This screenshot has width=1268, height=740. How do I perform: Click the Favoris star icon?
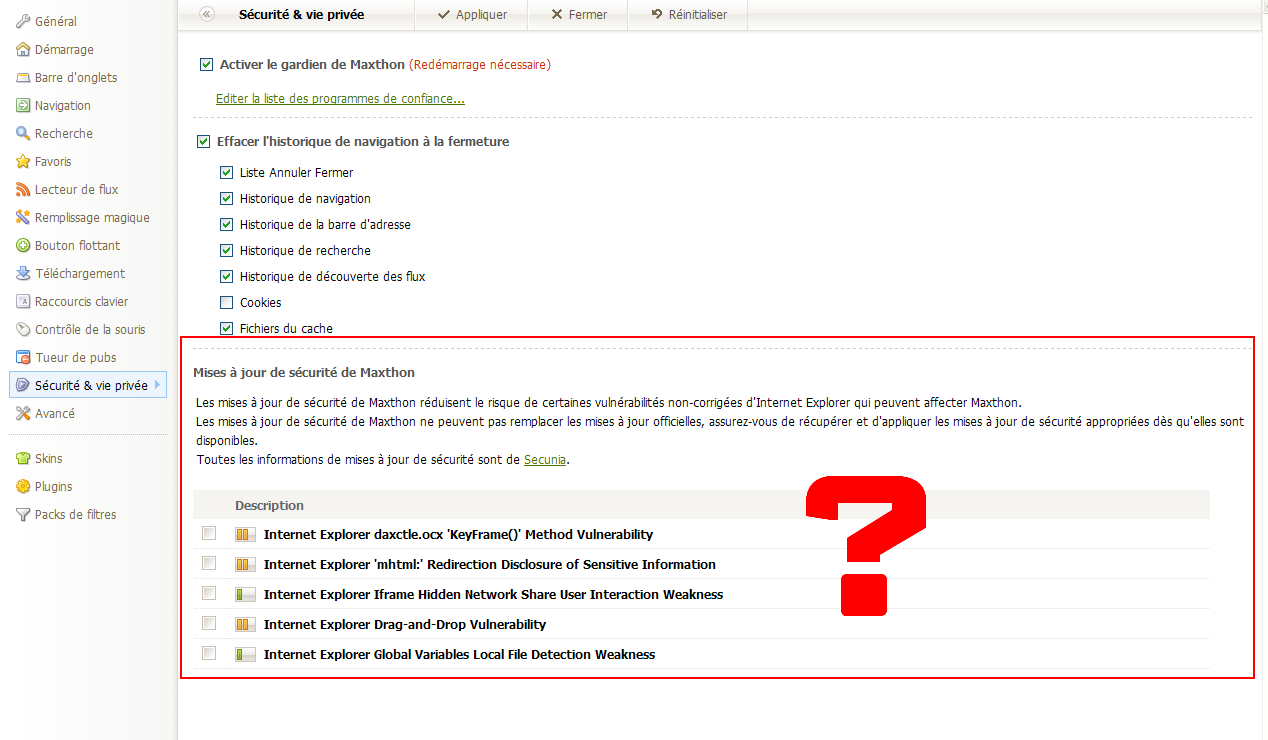tap(23, 162)
